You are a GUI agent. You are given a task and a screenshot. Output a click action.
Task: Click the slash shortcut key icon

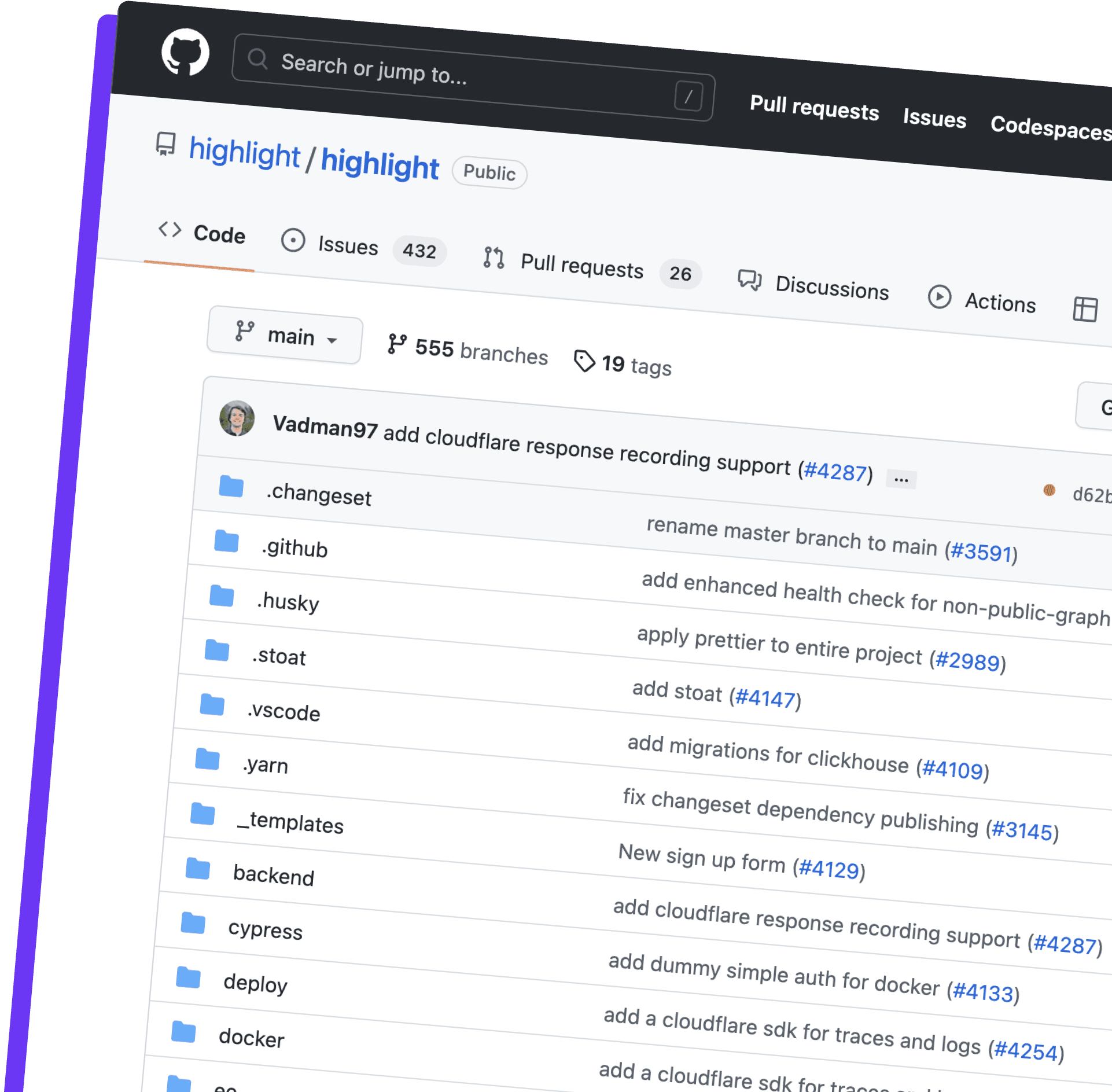coord(688,96)
